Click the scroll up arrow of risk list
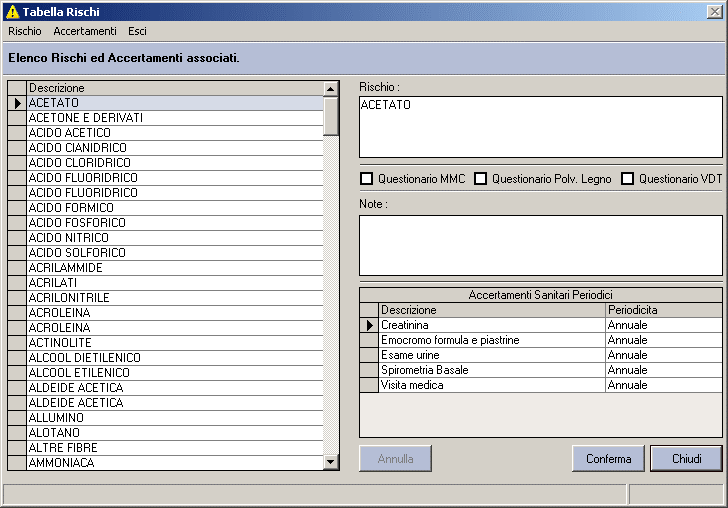The height and width of the screenshot is (508, 728). click(331, 89)
